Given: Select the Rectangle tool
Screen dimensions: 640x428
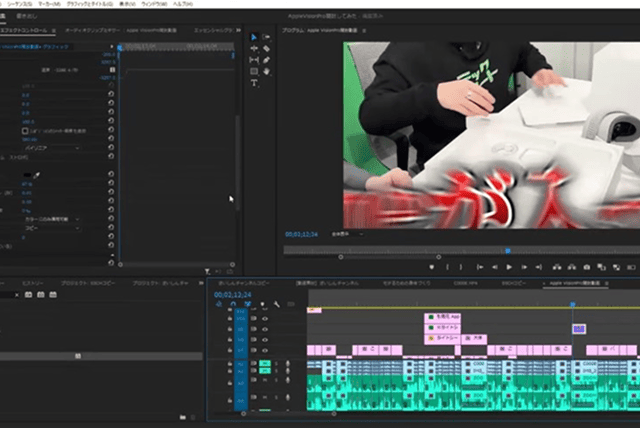Looking at the screenshot, I should (254, 71).
